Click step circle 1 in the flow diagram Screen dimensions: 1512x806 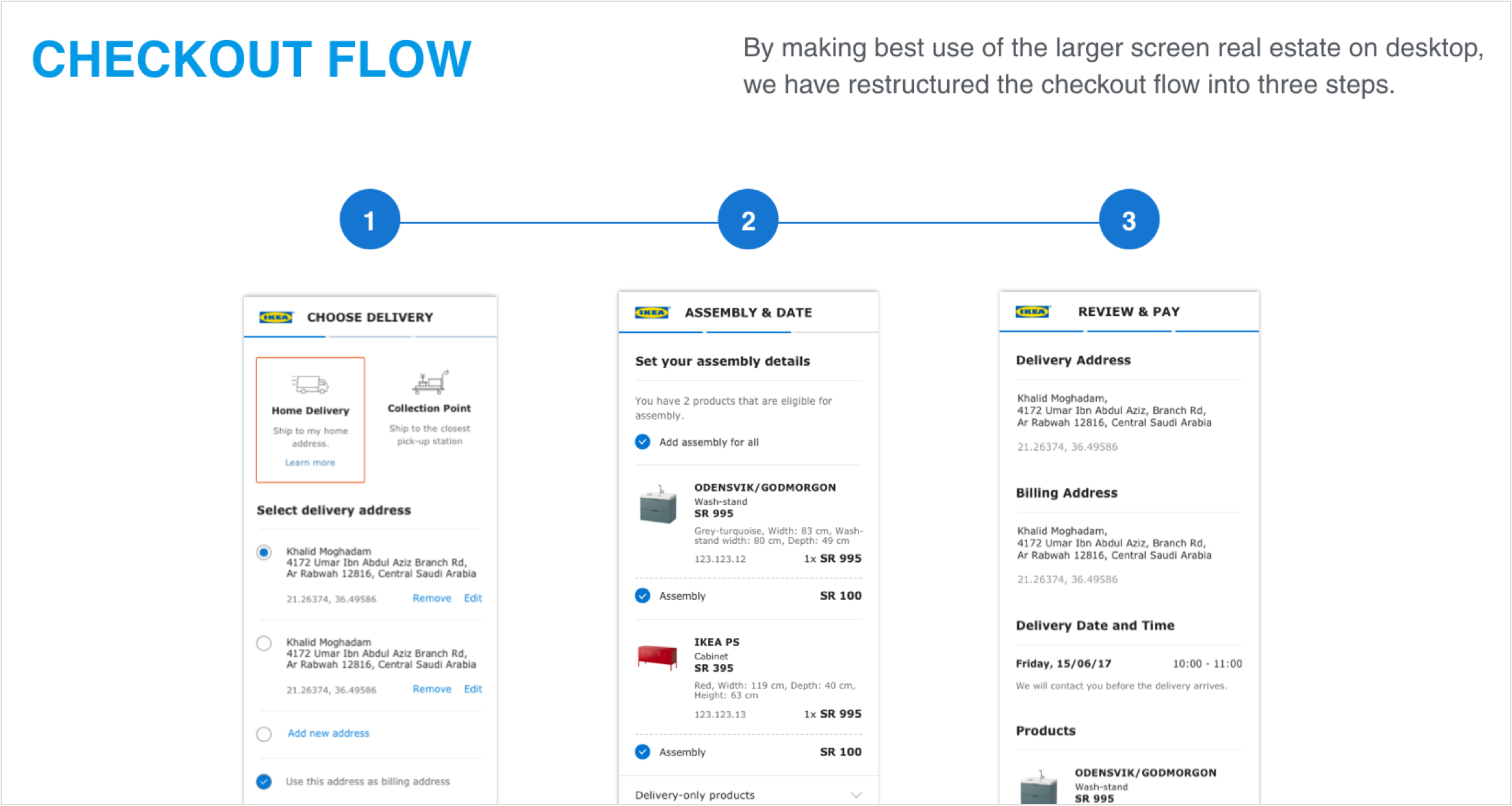click(x=369, y=220)
